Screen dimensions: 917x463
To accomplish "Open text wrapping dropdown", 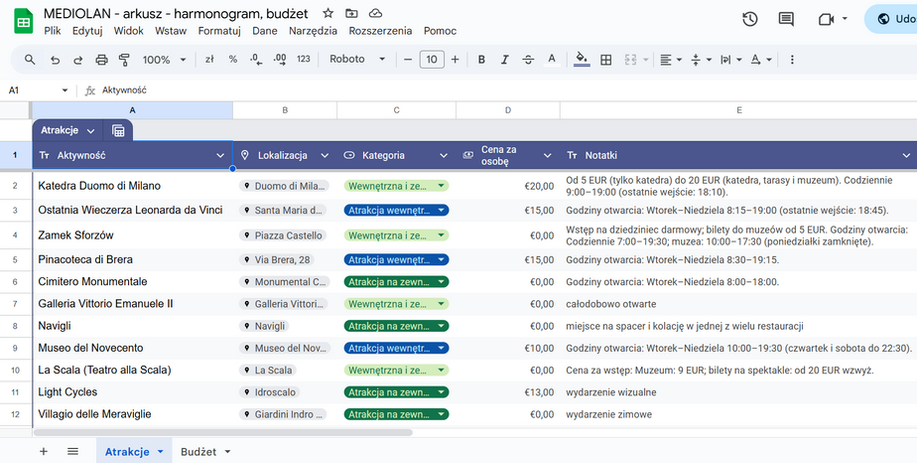I will click(731, 59).
